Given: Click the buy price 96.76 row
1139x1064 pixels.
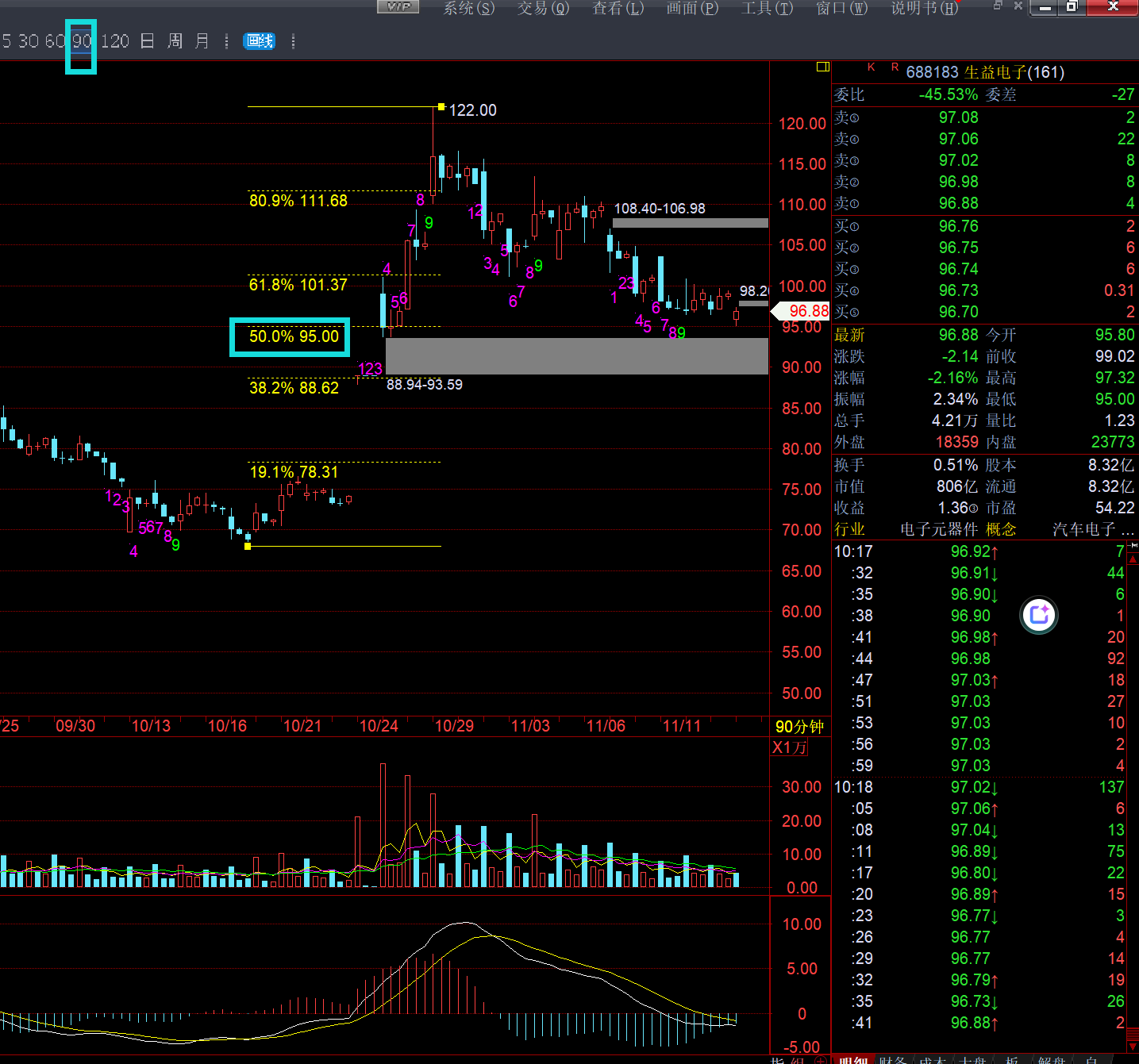Looking at the screenshot, I should [984, 226].
